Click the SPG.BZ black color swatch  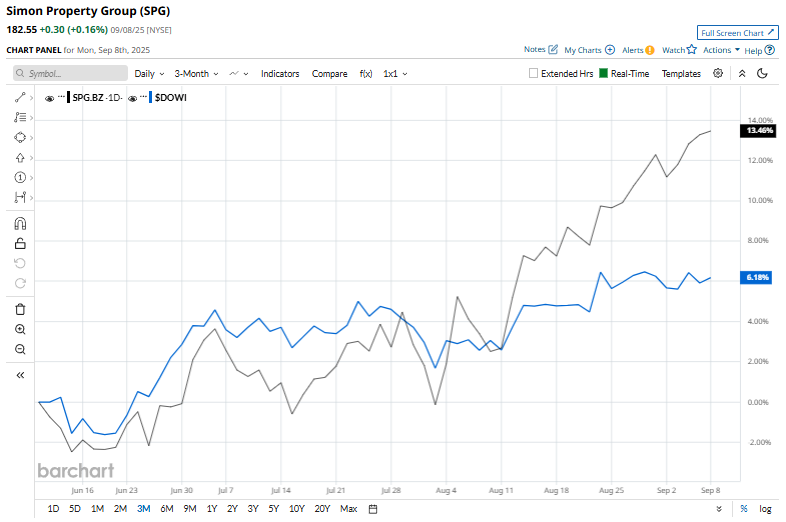[68, 97]
